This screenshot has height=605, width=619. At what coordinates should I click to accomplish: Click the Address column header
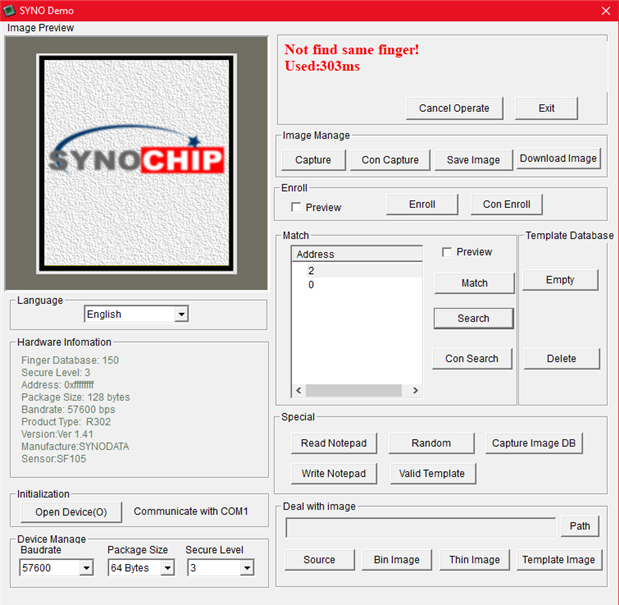357,254
